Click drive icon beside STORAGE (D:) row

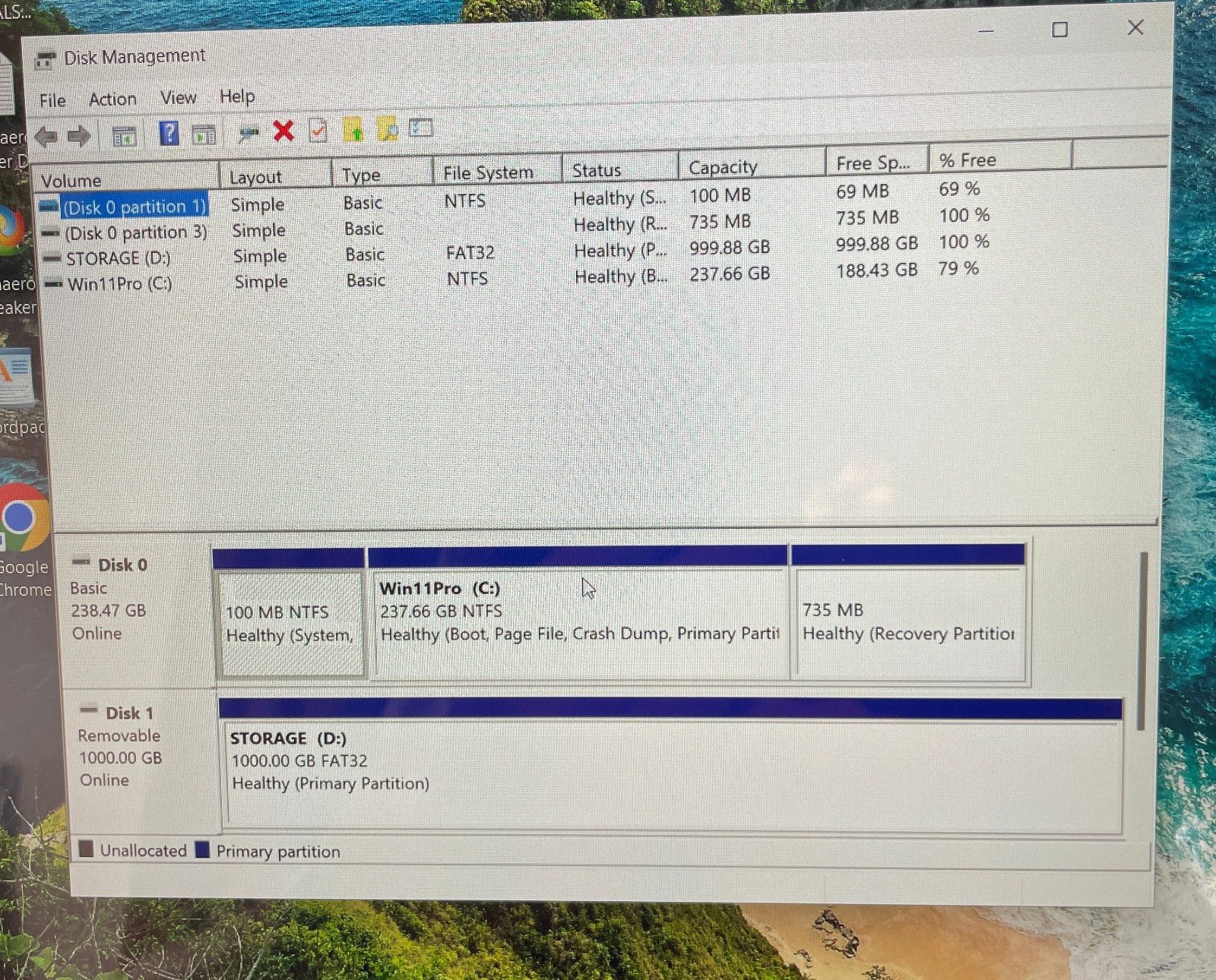[x=52, y=259]
